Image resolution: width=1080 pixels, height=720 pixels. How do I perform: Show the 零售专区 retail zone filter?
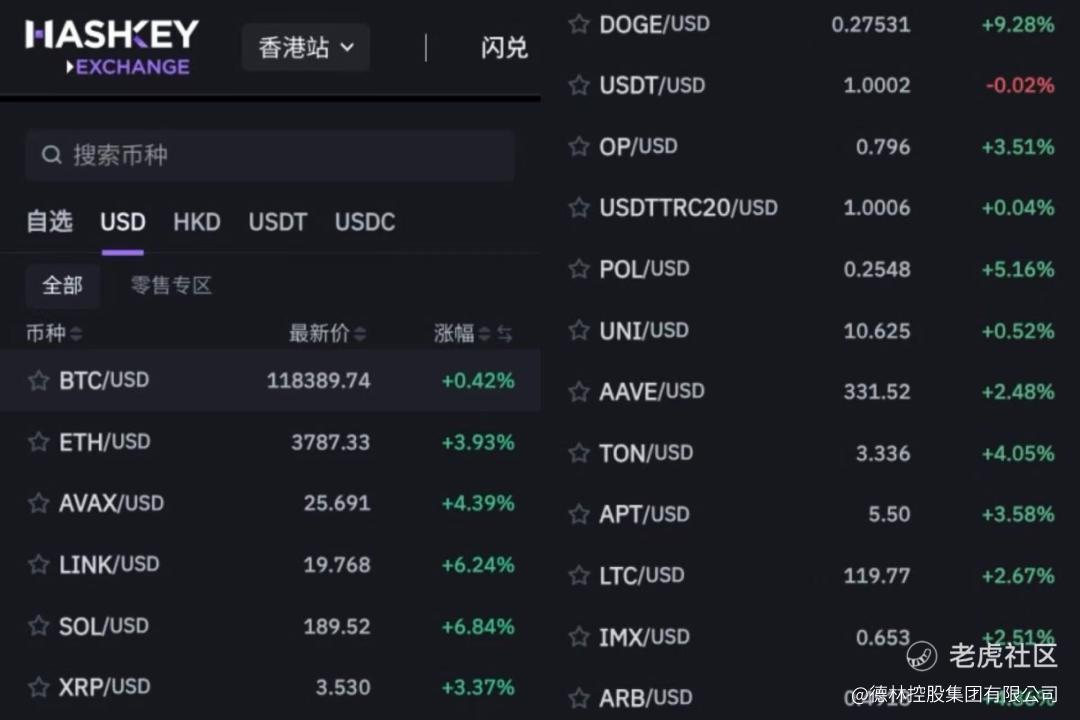(x=171, y=286)
